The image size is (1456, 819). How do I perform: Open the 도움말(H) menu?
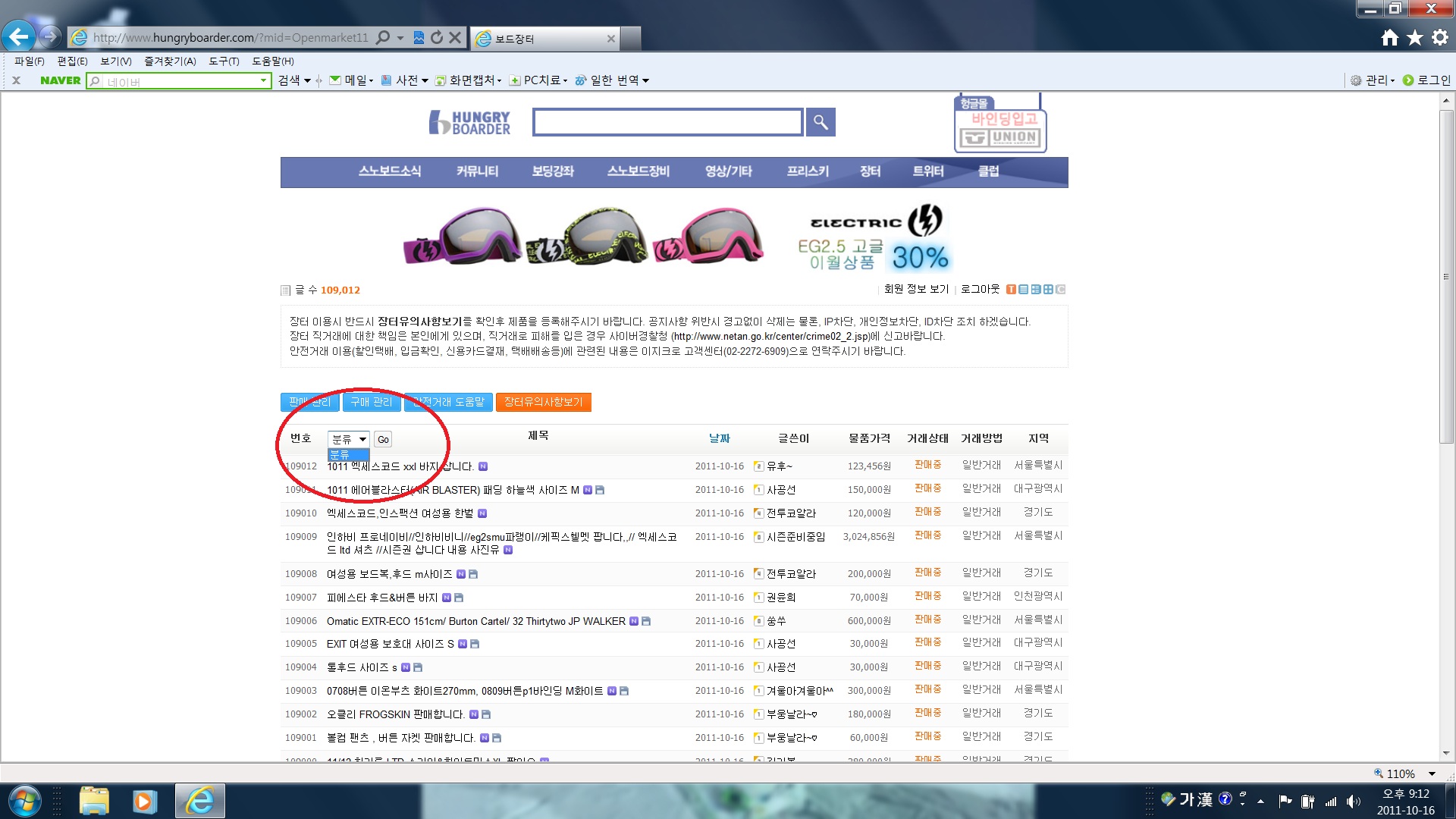273,61
